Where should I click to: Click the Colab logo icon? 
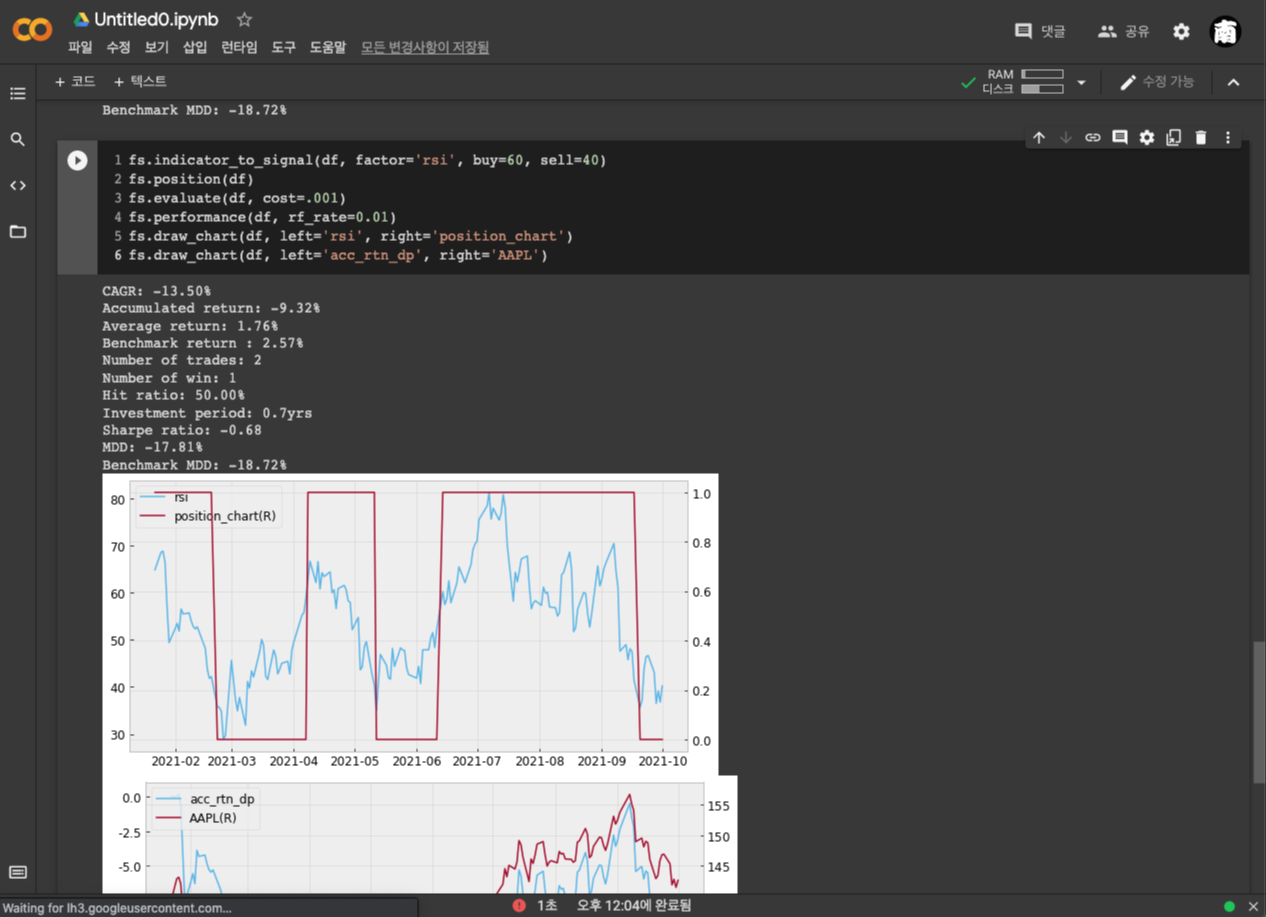click(32, 30)
